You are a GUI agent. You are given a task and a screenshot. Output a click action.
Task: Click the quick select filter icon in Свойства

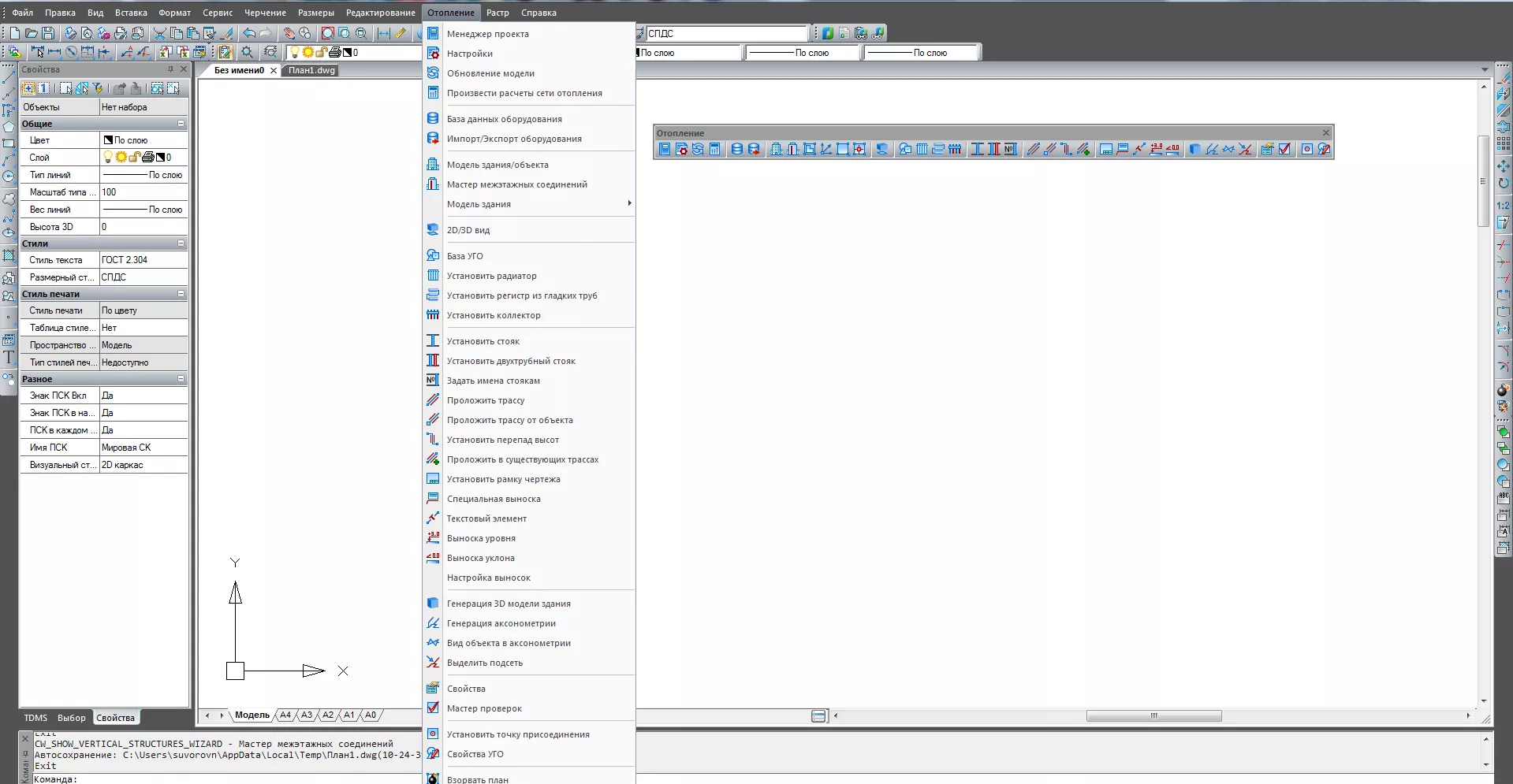click(x=98, y=88)
